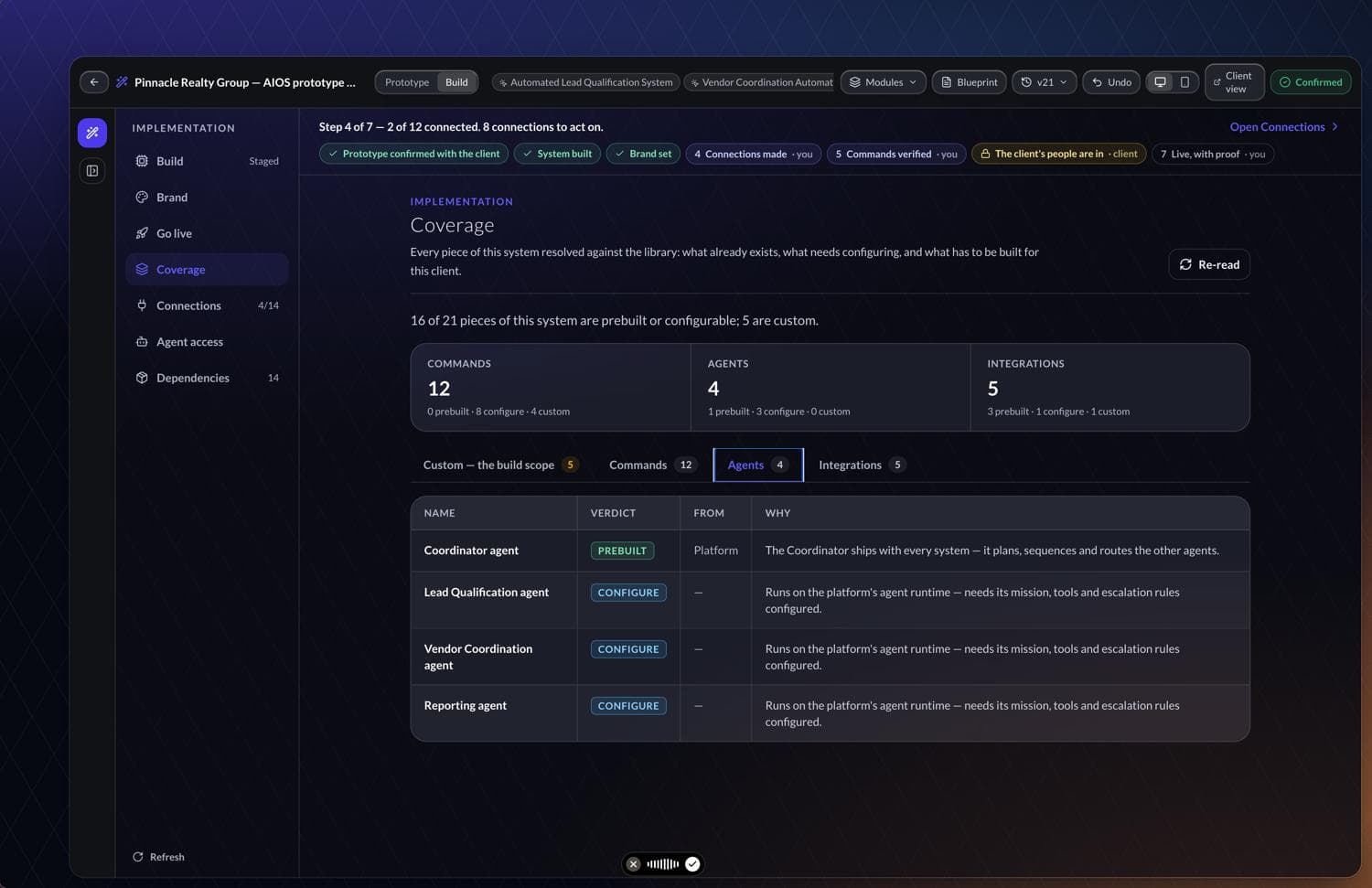Open the Modules dropdown
1372x888 pixels.
coord(883,82)
